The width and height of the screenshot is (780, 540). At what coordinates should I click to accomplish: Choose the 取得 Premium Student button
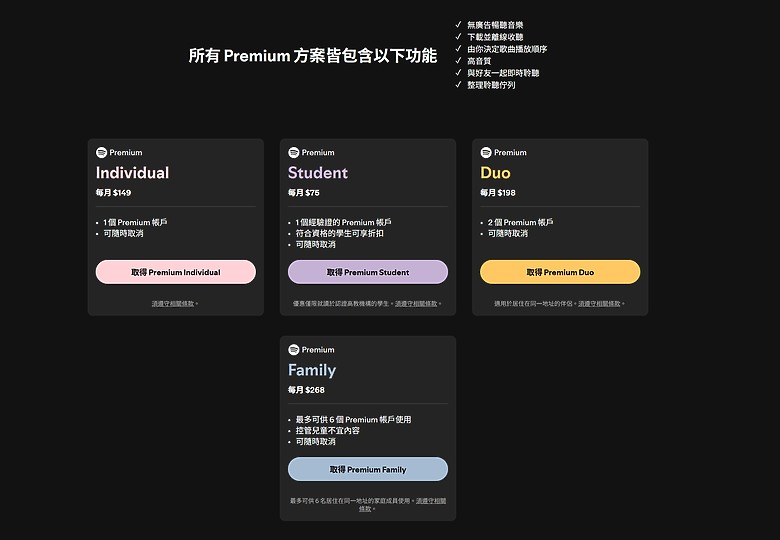click(x=368, y=272)
